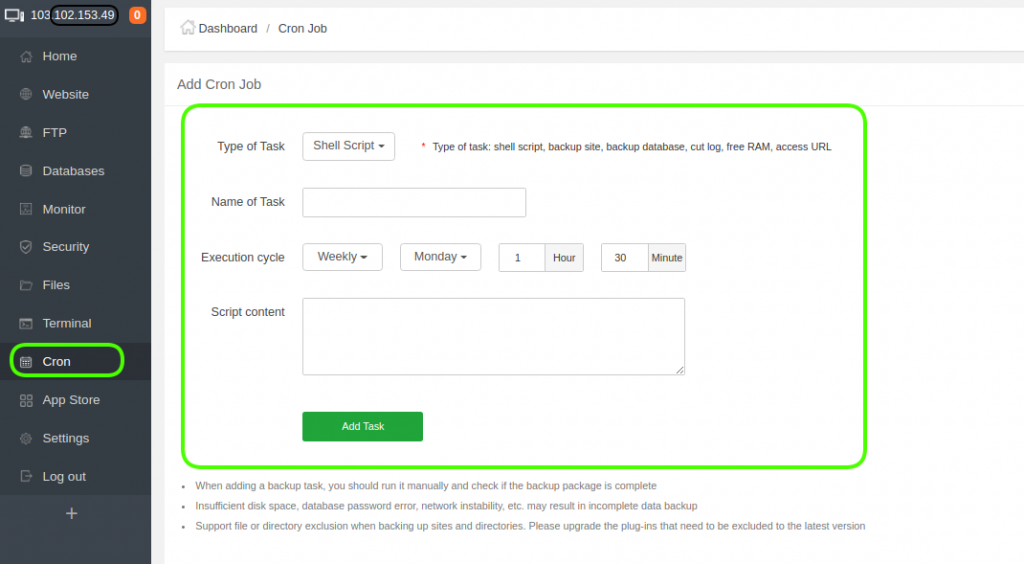Open the Files folder icon

(x=26, y=285)
